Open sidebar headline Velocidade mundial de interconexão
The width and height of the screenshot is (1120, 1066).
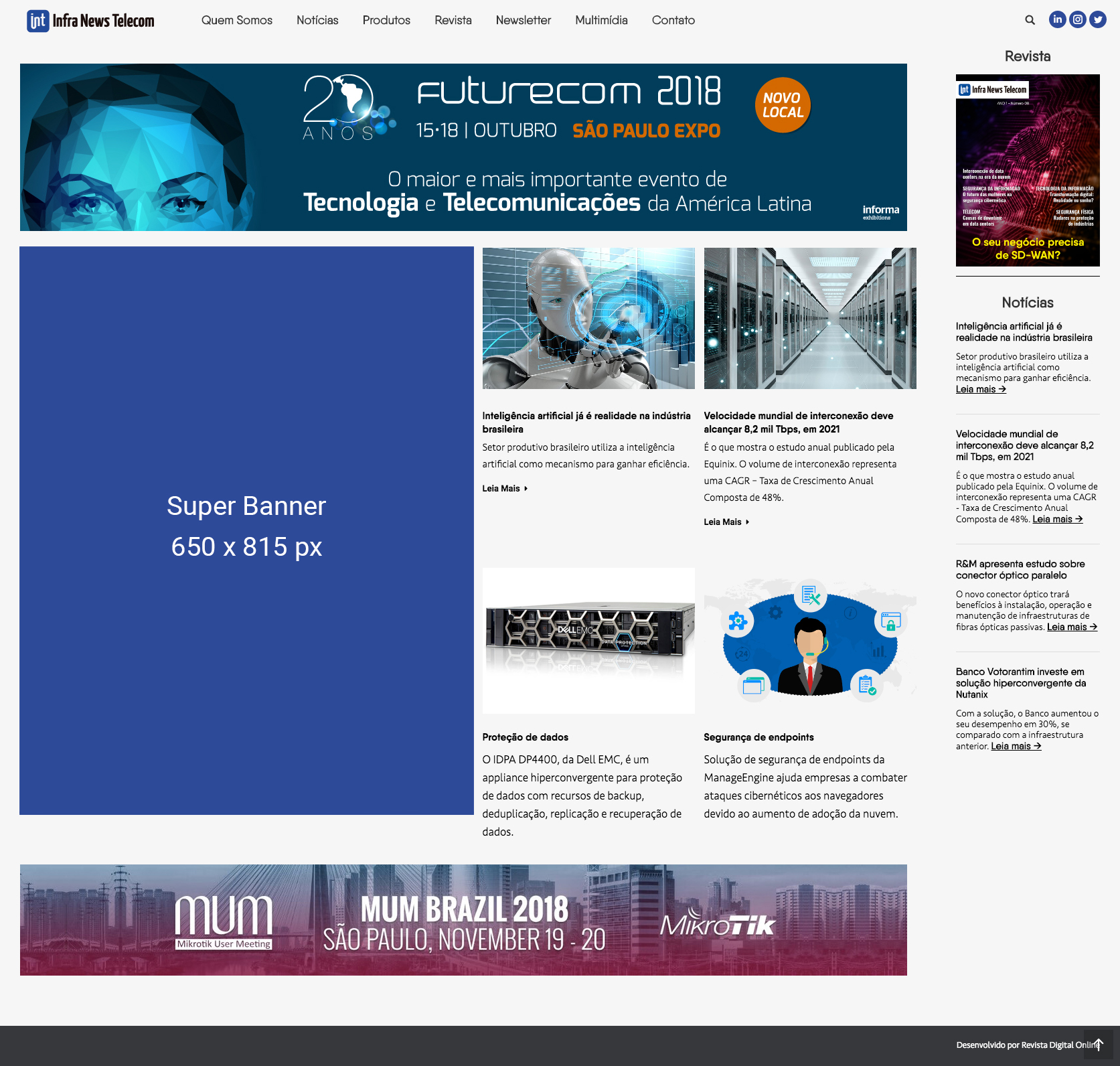(1025, 445)
